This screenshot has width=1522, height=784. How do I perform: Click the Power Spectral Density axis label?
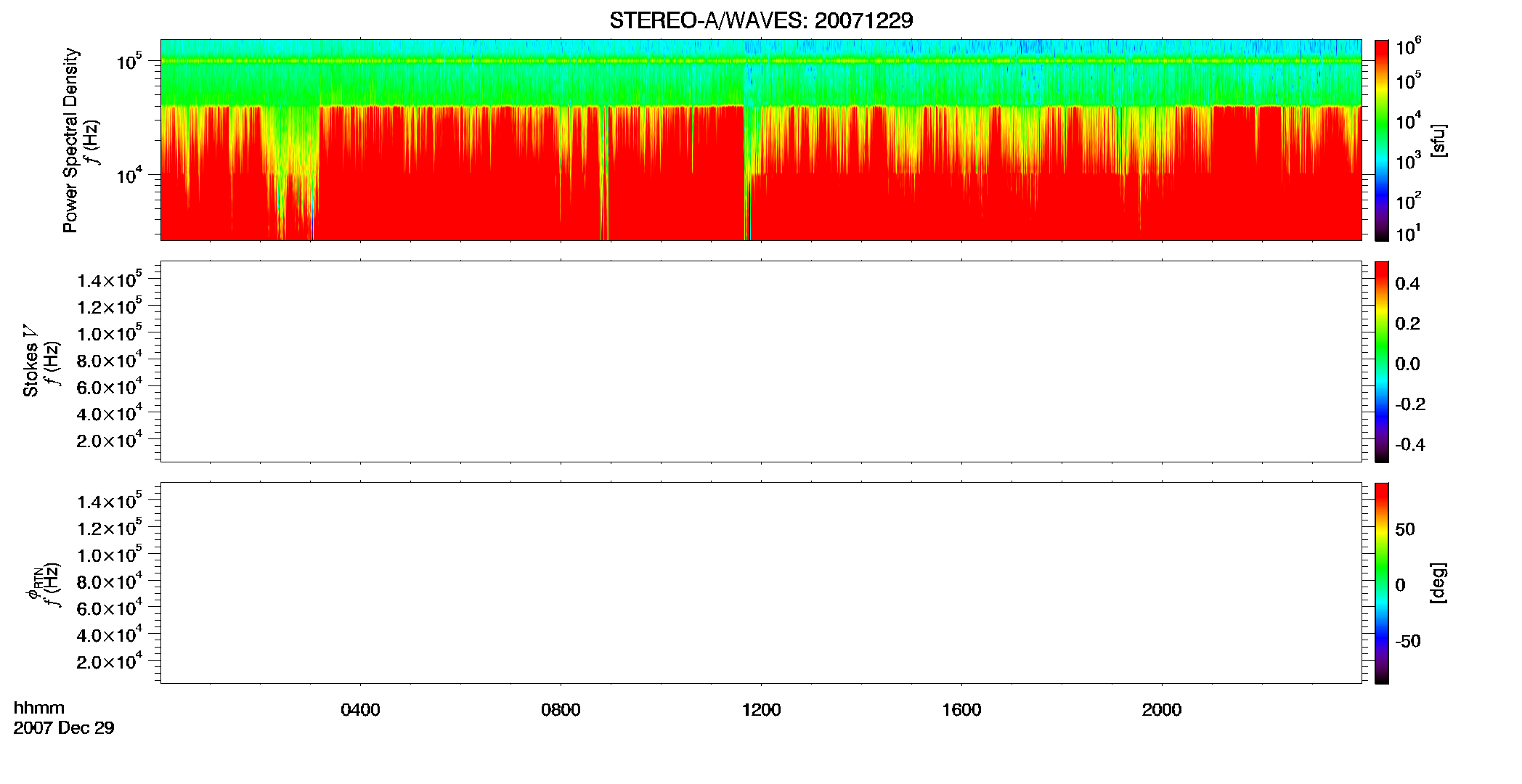click(70, 140)
